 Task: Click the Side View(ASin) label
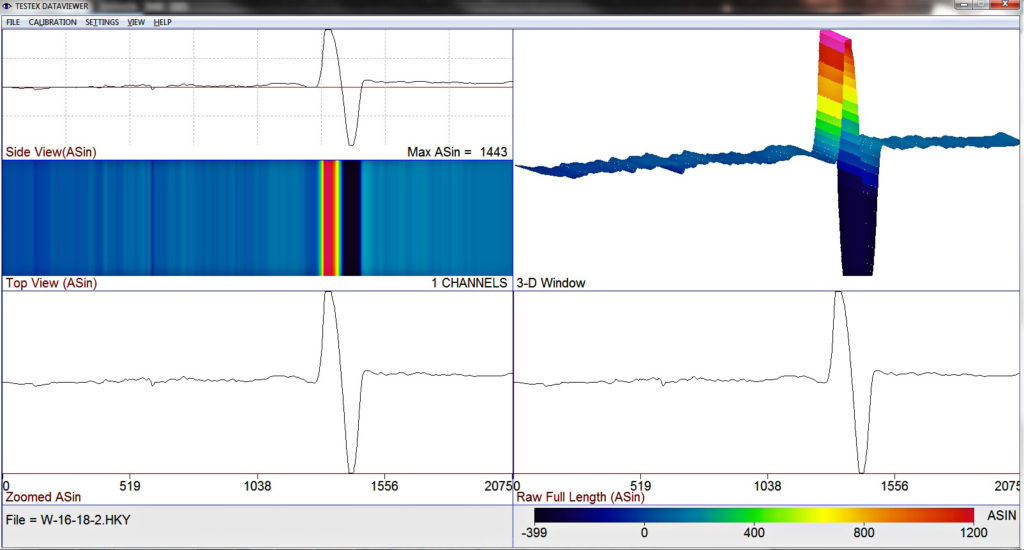pos(51,152)
